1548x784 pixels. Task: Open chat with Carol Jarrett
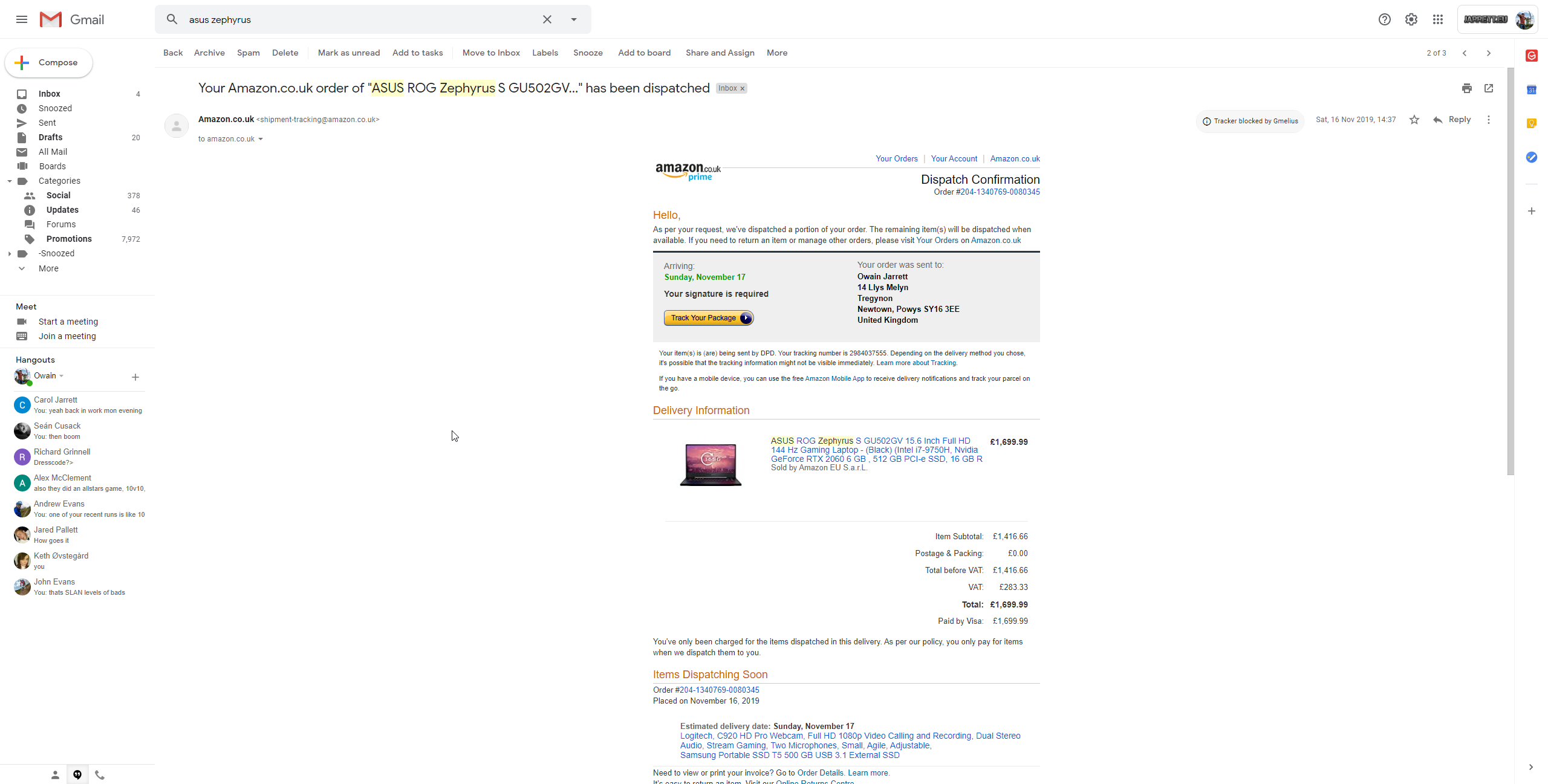pos(79,405)
